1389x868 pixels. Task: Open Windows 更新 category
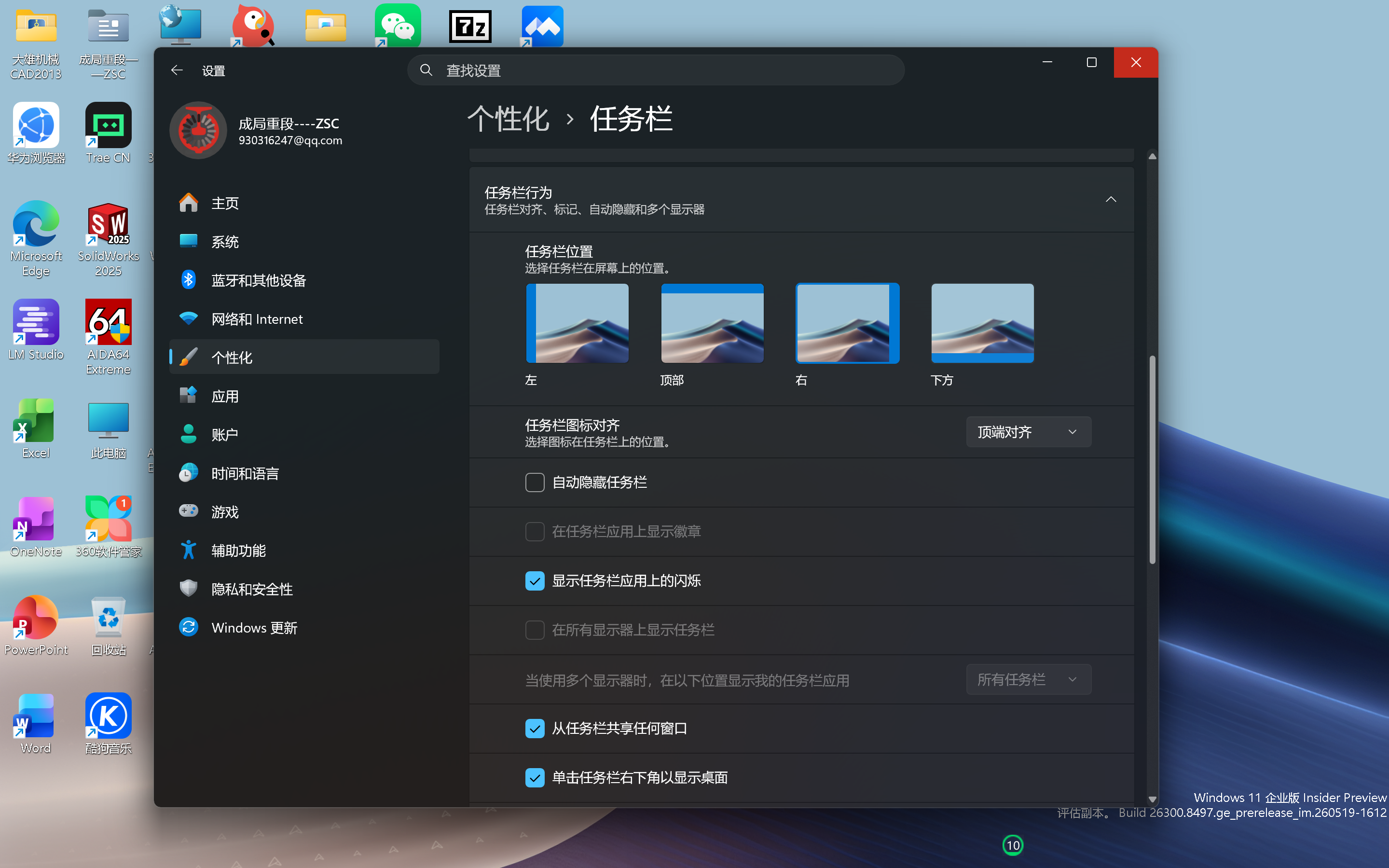pos(304,627)
